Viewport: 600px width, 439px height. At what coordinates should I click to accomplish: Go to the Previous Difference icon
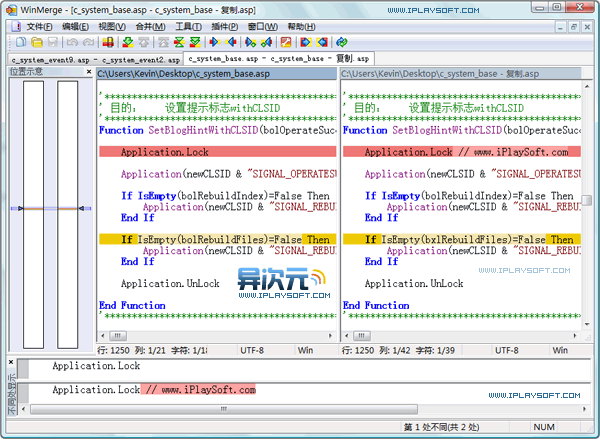pos(144,42)
